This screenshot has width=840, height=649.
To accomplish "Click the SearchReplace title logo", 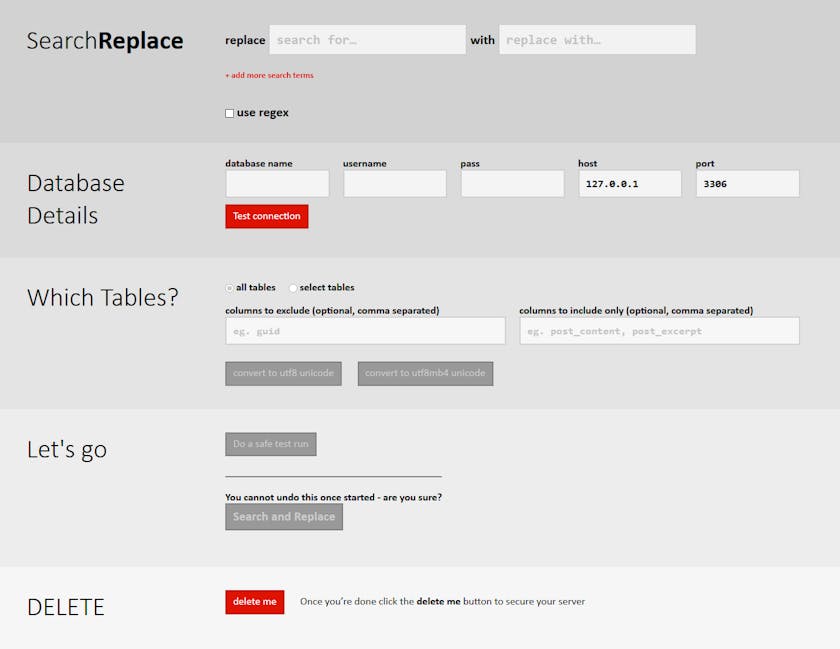I will pyautogui.click(x=105, y=41).
